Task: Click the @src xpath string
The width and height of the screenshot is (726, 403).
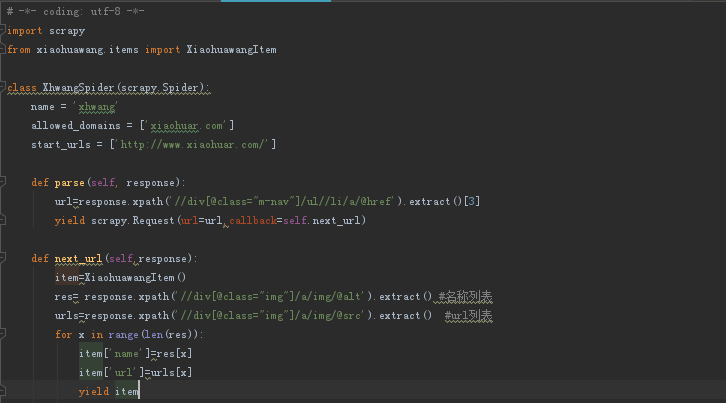Action: 272,315
